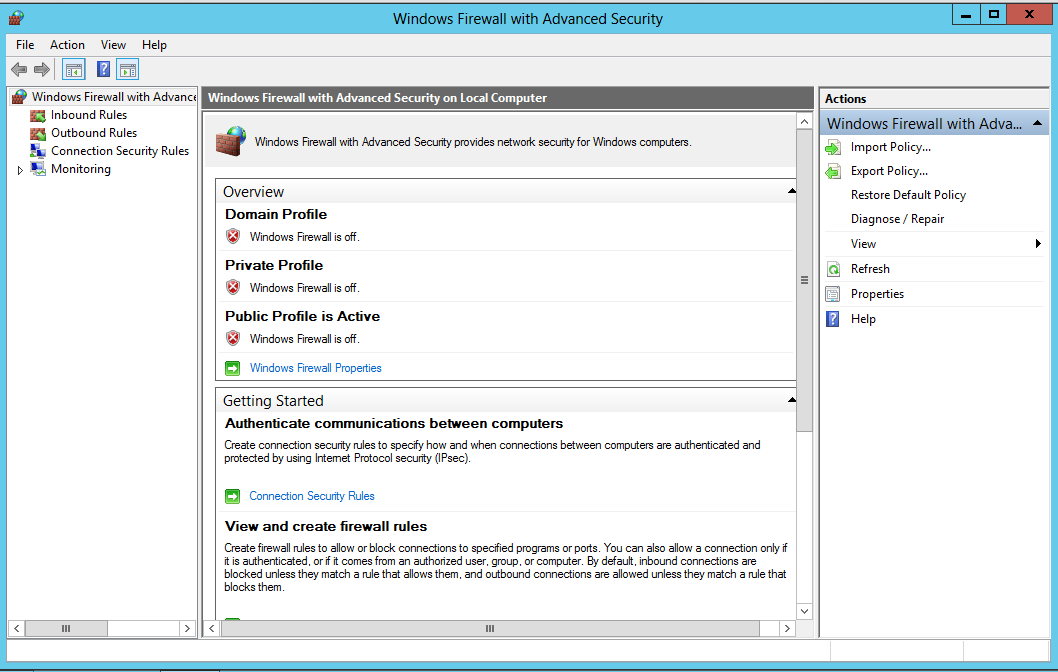Image resolution: width=1058 pixels, height=672 pixels.
Task: Click the title bar application icon
Action: click(x=16, y=18)
